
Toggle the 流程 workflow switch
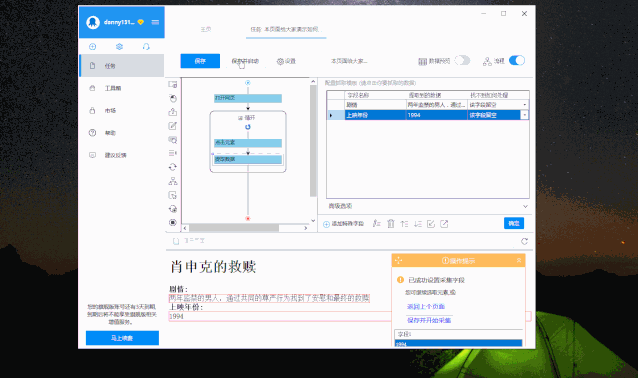517,61
